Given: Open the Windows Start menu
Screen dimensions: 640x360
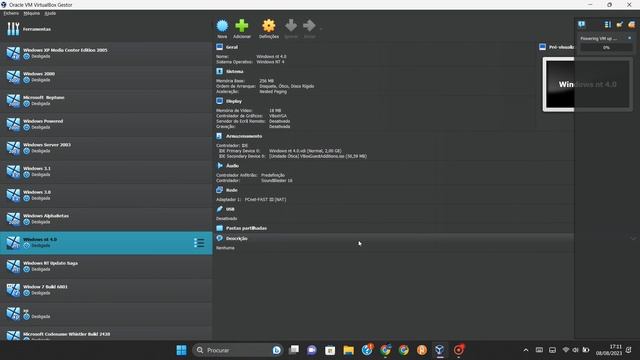Looking at the screenshot, I should click(182, 350).
